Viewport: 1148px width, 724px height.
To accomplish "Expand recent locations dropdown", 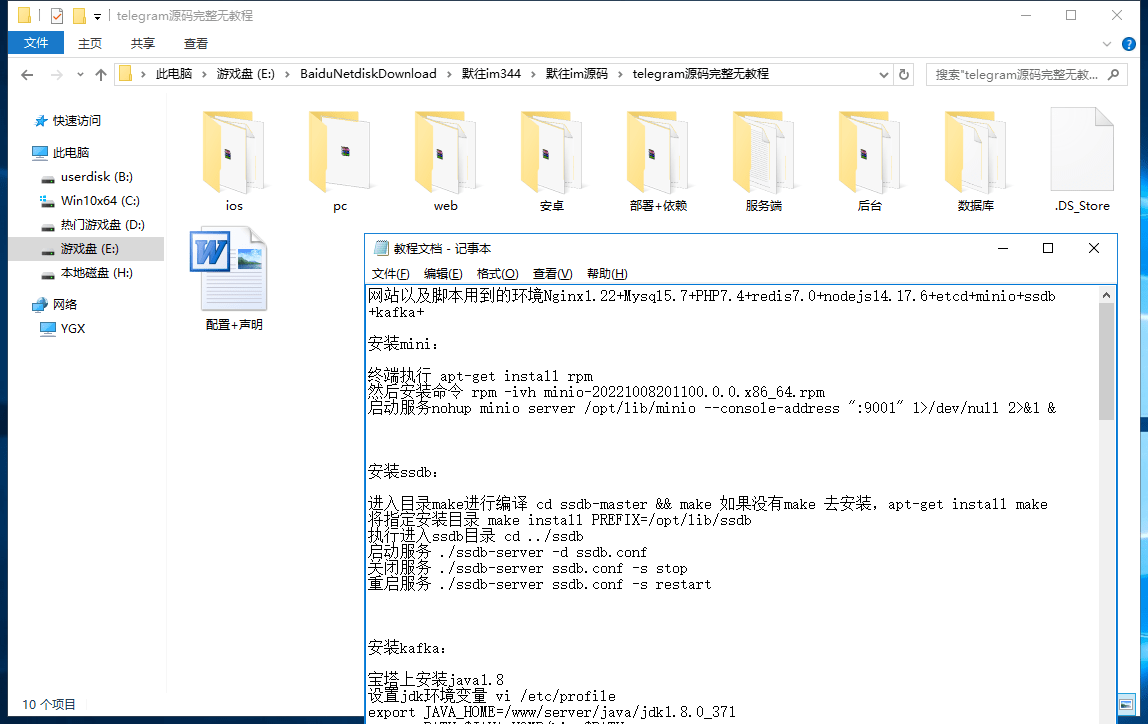I will pyautogui.click(x=80, y=75).
